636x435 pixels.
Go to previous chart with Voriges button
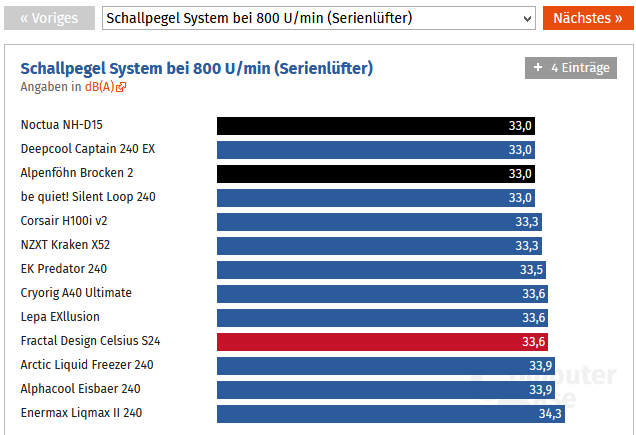point(49,18)
